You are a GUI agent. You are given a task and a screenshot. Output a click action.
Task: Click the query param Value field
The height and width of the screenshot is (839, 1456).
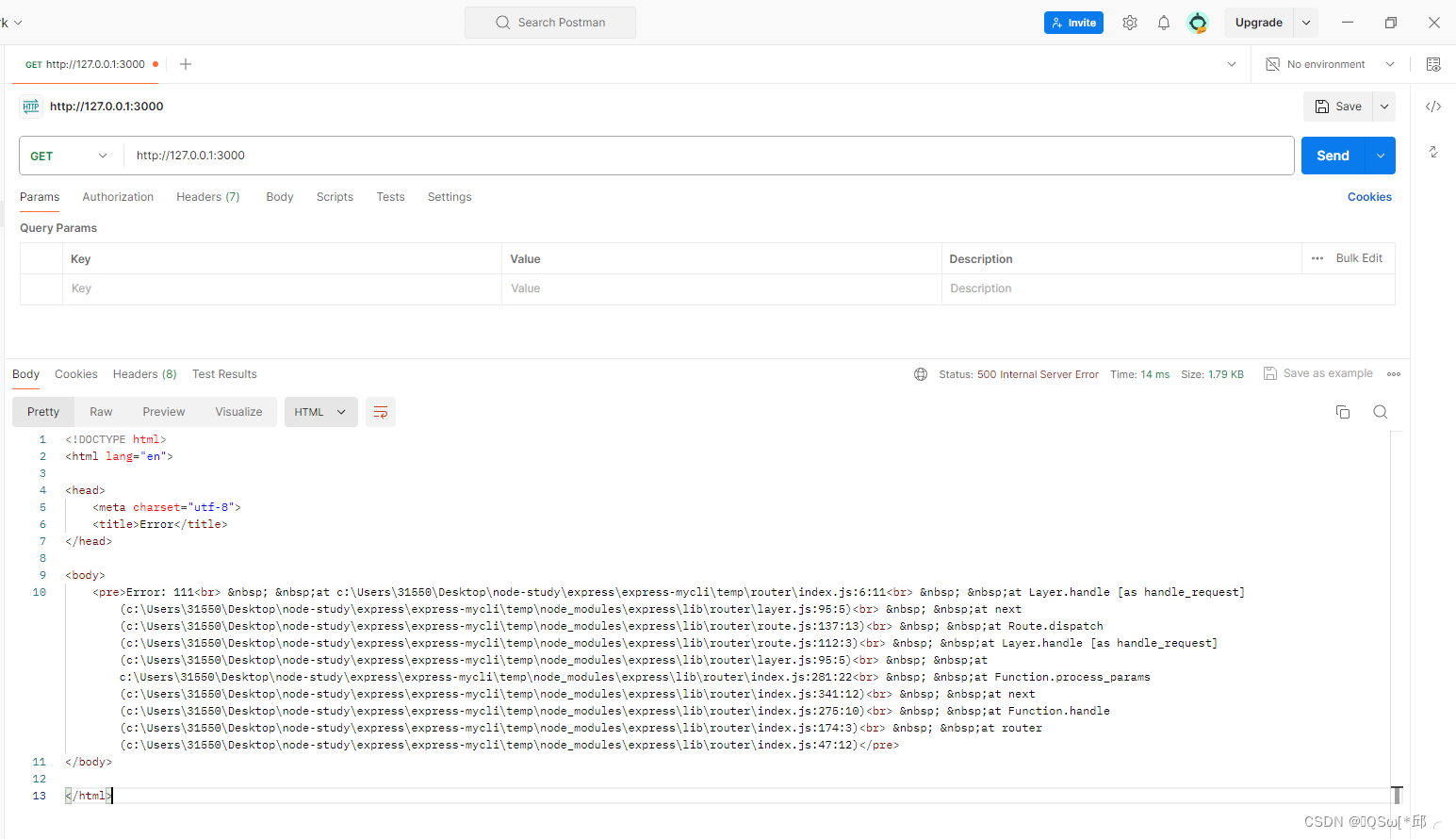click(x=721, y=288)
